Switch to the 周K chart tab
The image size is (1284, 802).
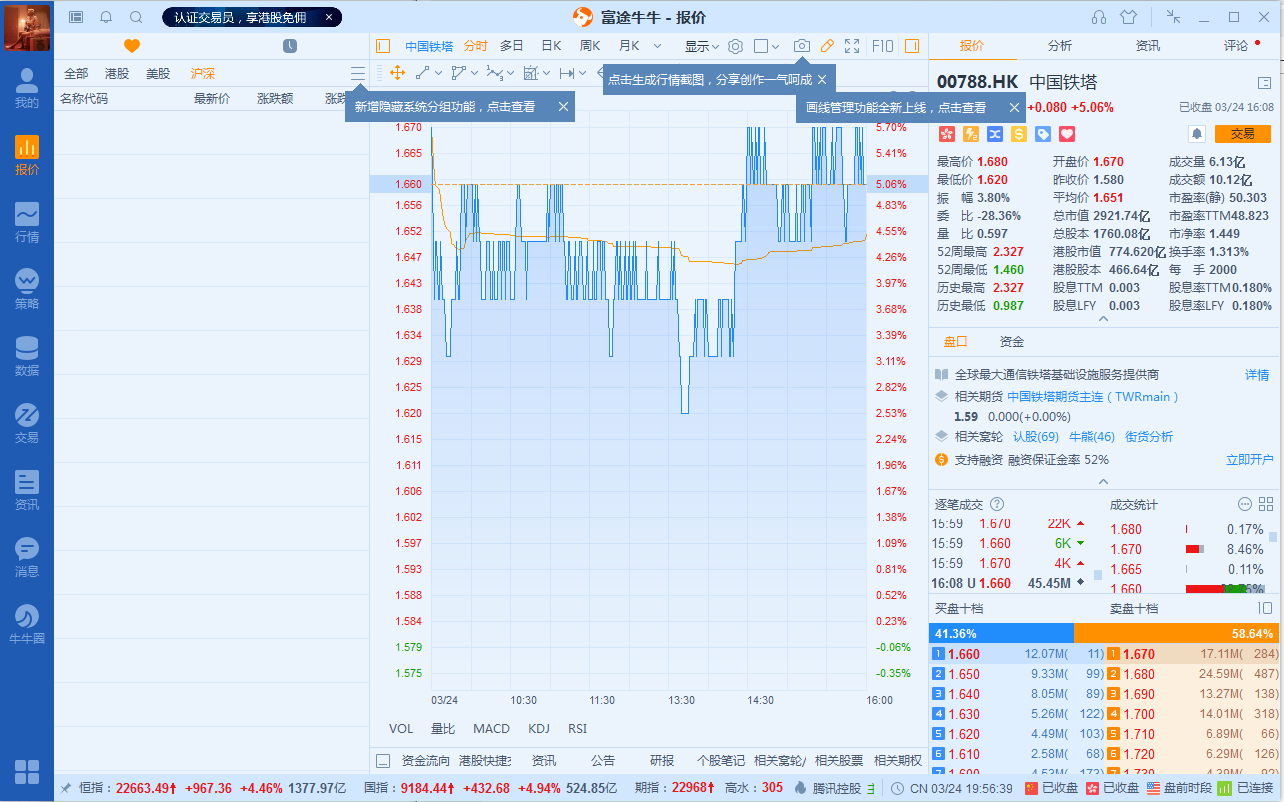[590, 46]
